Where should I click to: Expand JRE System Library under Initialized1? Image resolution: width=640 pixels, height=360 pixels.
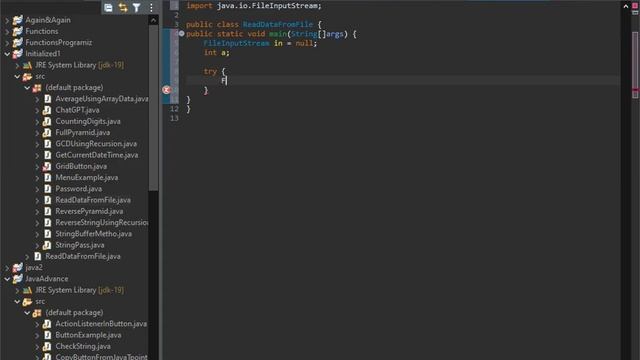pyautogui.click(x=17, y=65)
